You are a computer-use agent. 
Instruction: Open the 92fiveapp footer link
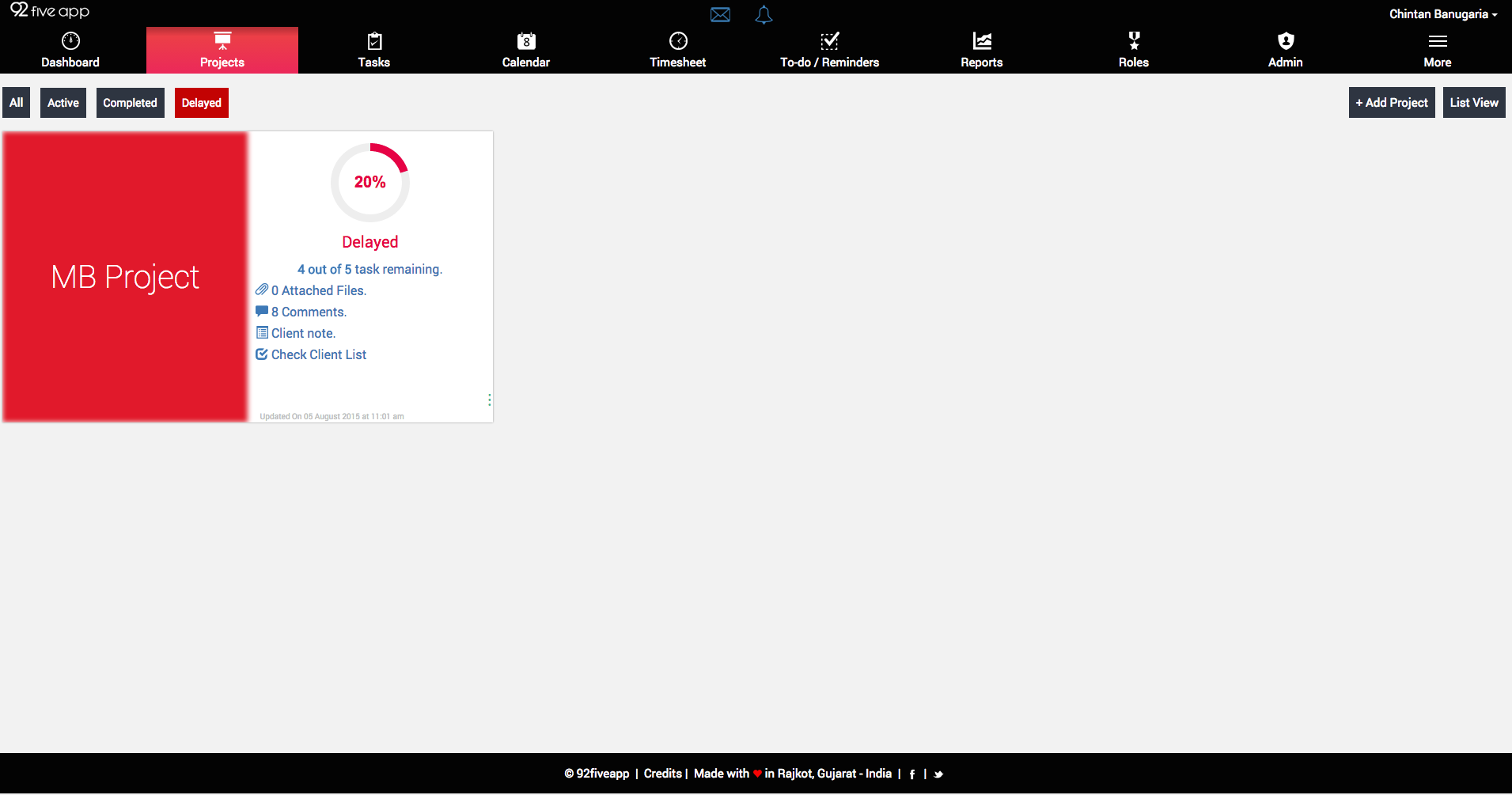(x=597, y=774)
